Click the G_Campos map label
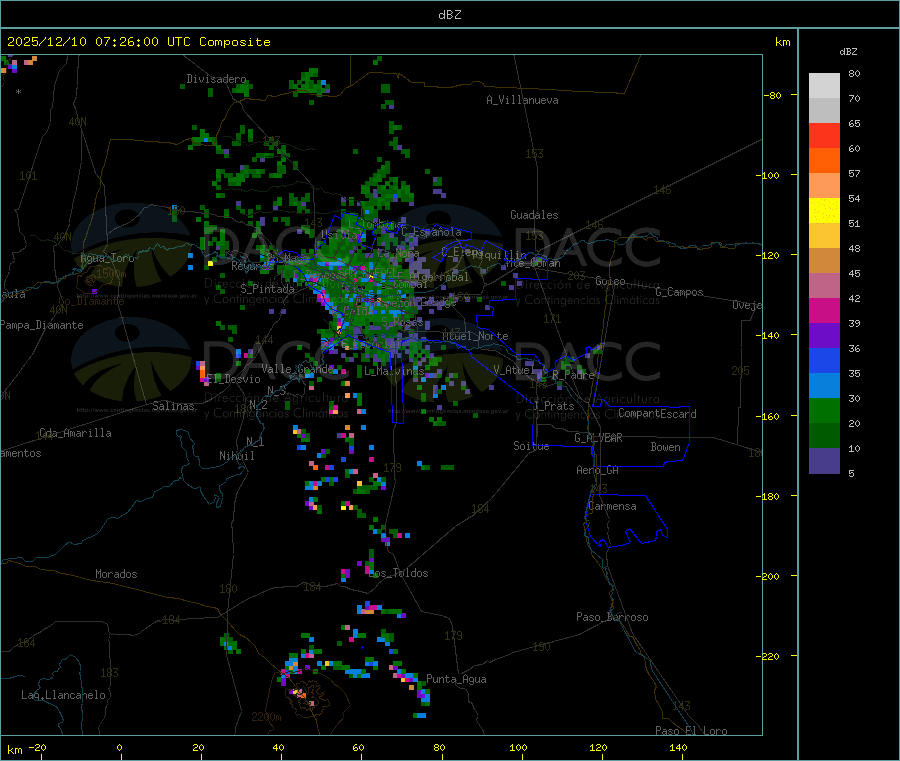 (x=680, y=292)
